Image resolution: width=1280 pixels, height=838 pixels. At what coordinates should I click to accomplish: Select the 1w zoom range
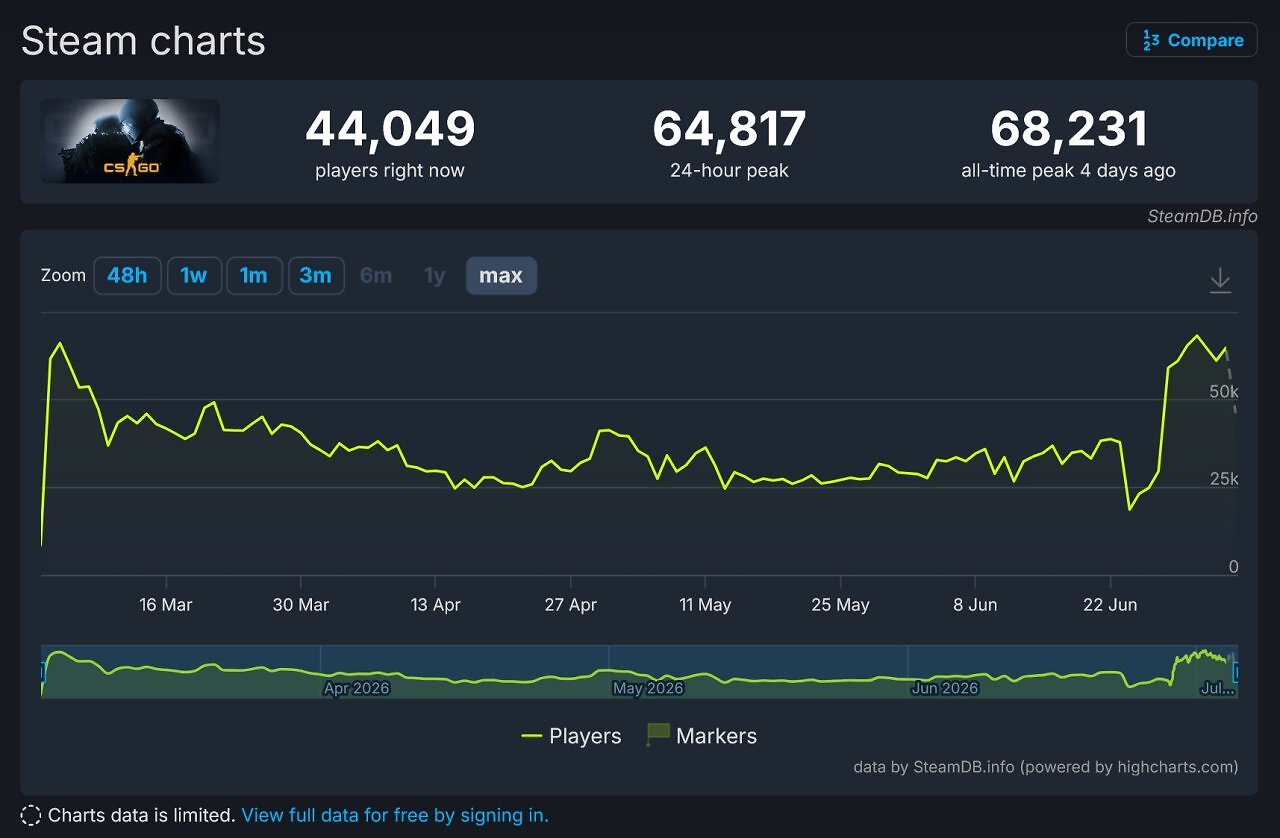(194, 276)
